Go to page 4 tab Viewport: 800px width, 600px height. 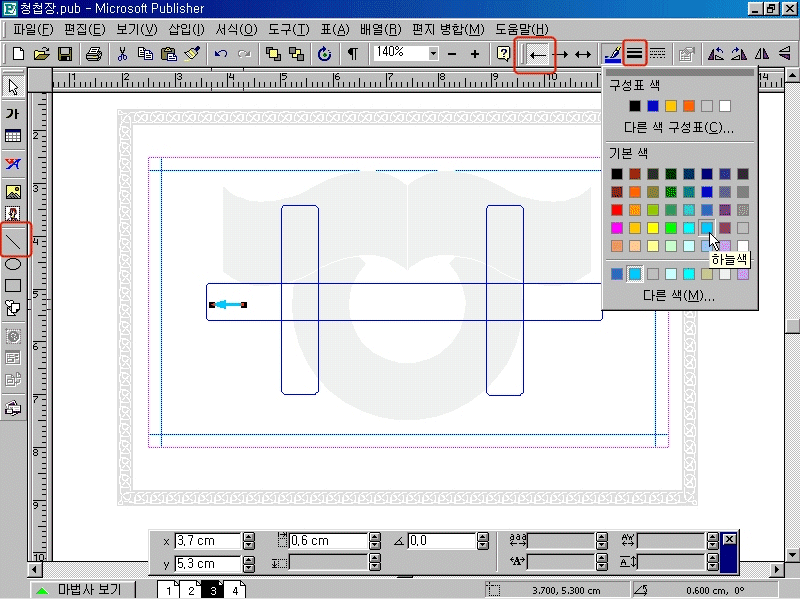235,590
